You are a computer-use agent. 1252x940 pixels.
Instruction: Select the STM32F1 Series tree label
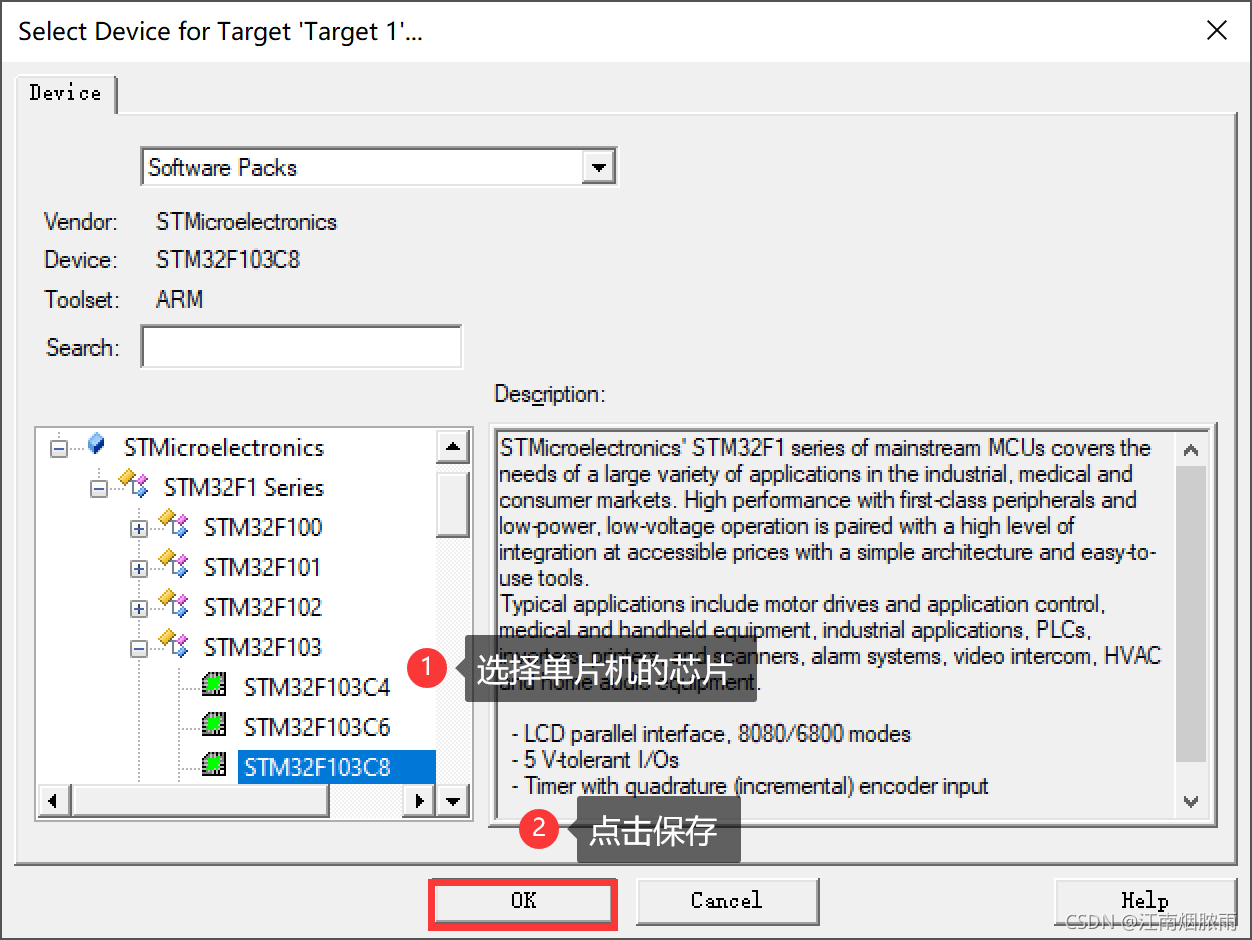244,487
